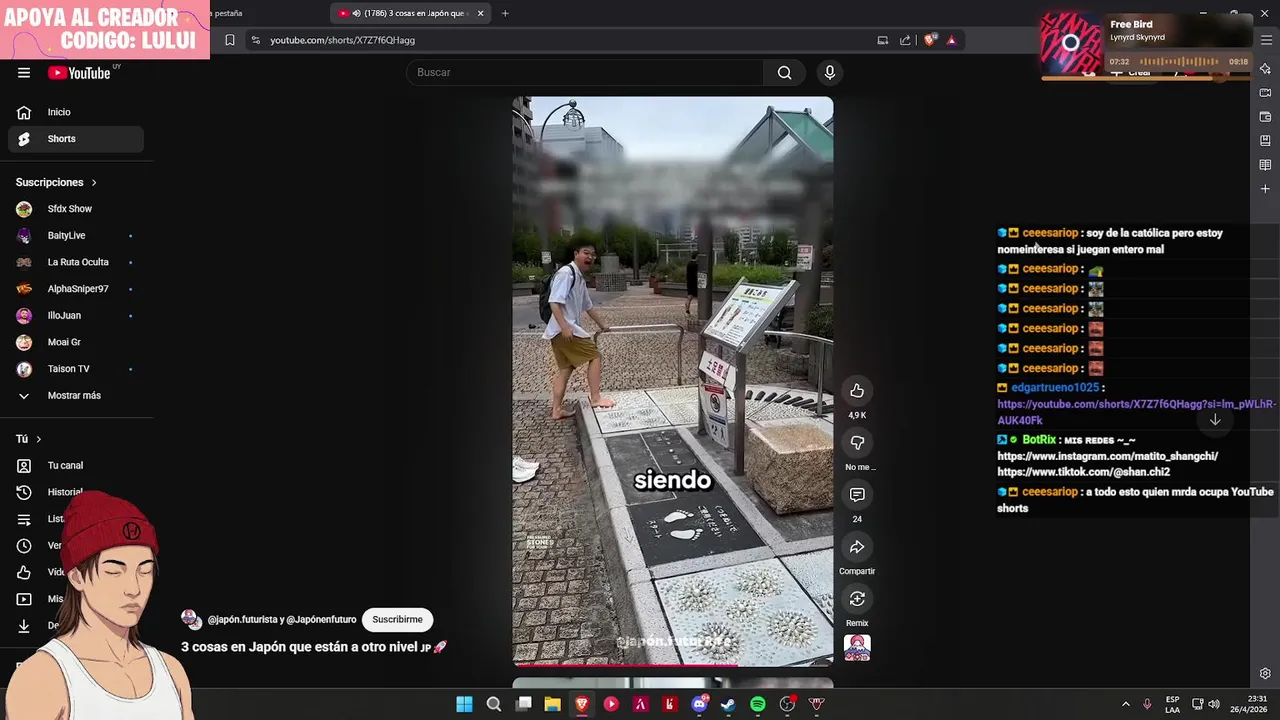Screen dimensions: 1280x720
Task: Open the Brave Rewards triangle icon
Action: (x=951, y=40)
